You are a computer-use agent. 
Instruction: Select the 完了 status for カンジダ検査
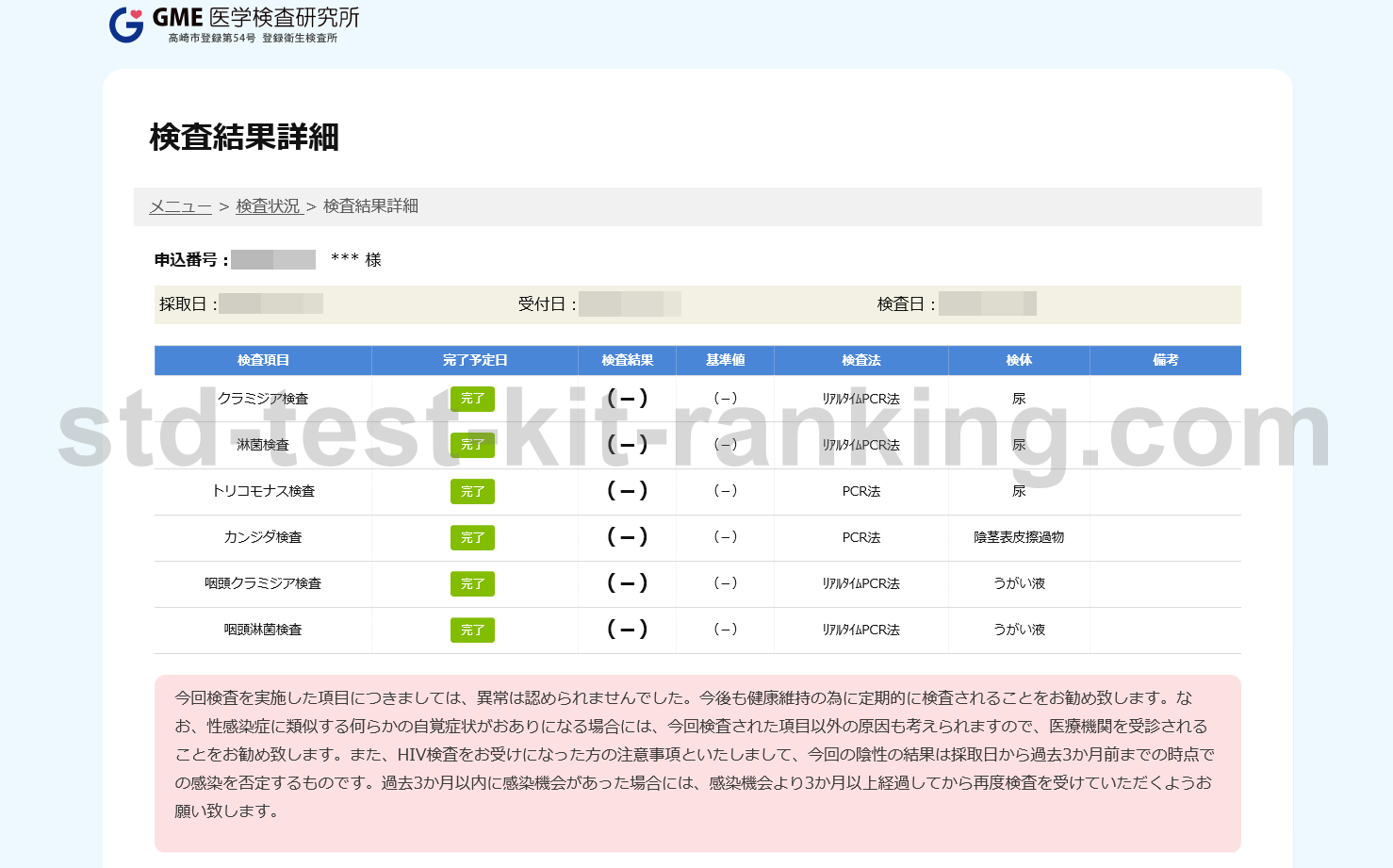tap(472, 537)
